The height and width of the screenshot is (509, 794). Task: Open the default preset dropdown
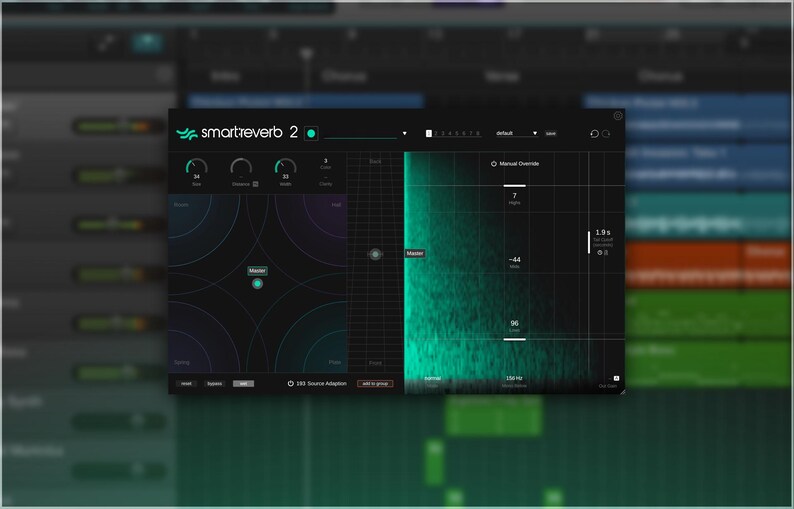[517, 133]
